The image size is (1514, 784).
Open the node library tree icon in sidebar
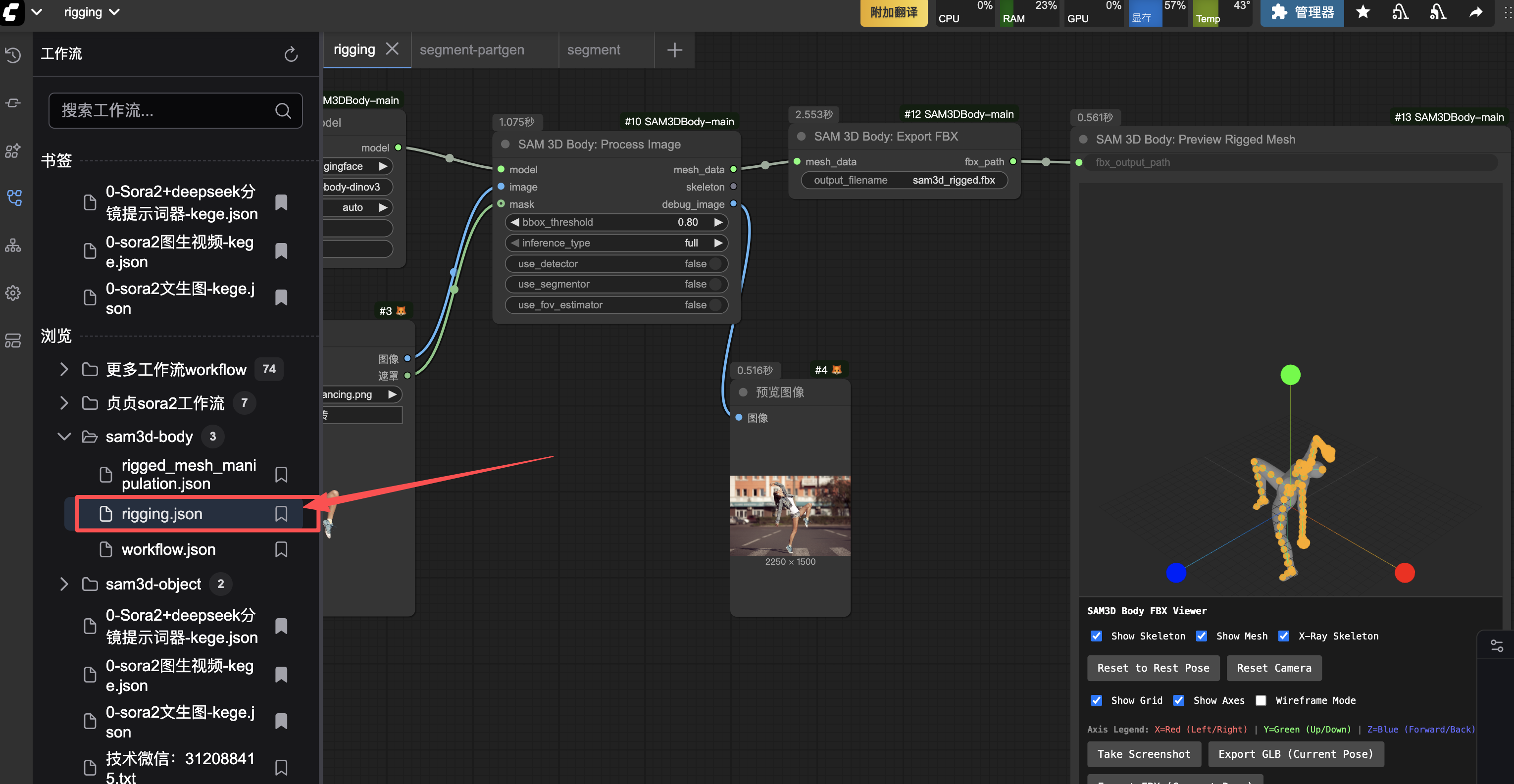click(x=13, y=245)
